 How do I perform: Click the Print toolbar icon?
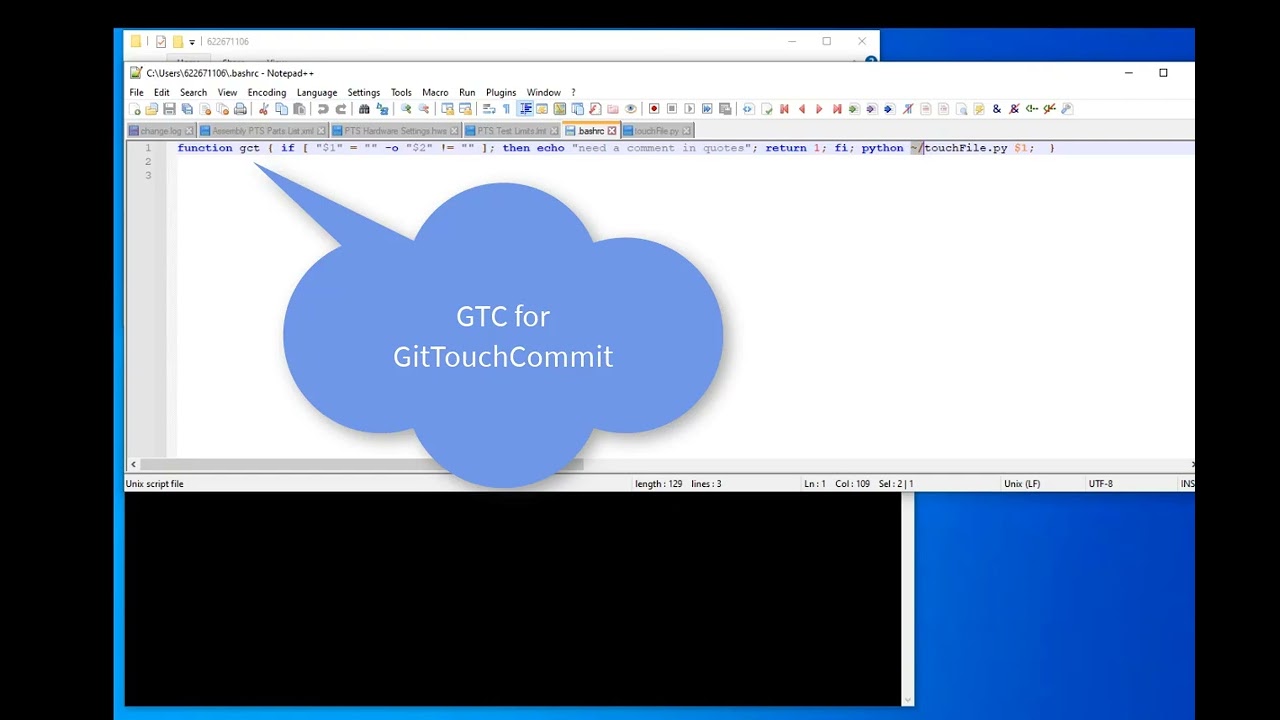coord(240,109)
